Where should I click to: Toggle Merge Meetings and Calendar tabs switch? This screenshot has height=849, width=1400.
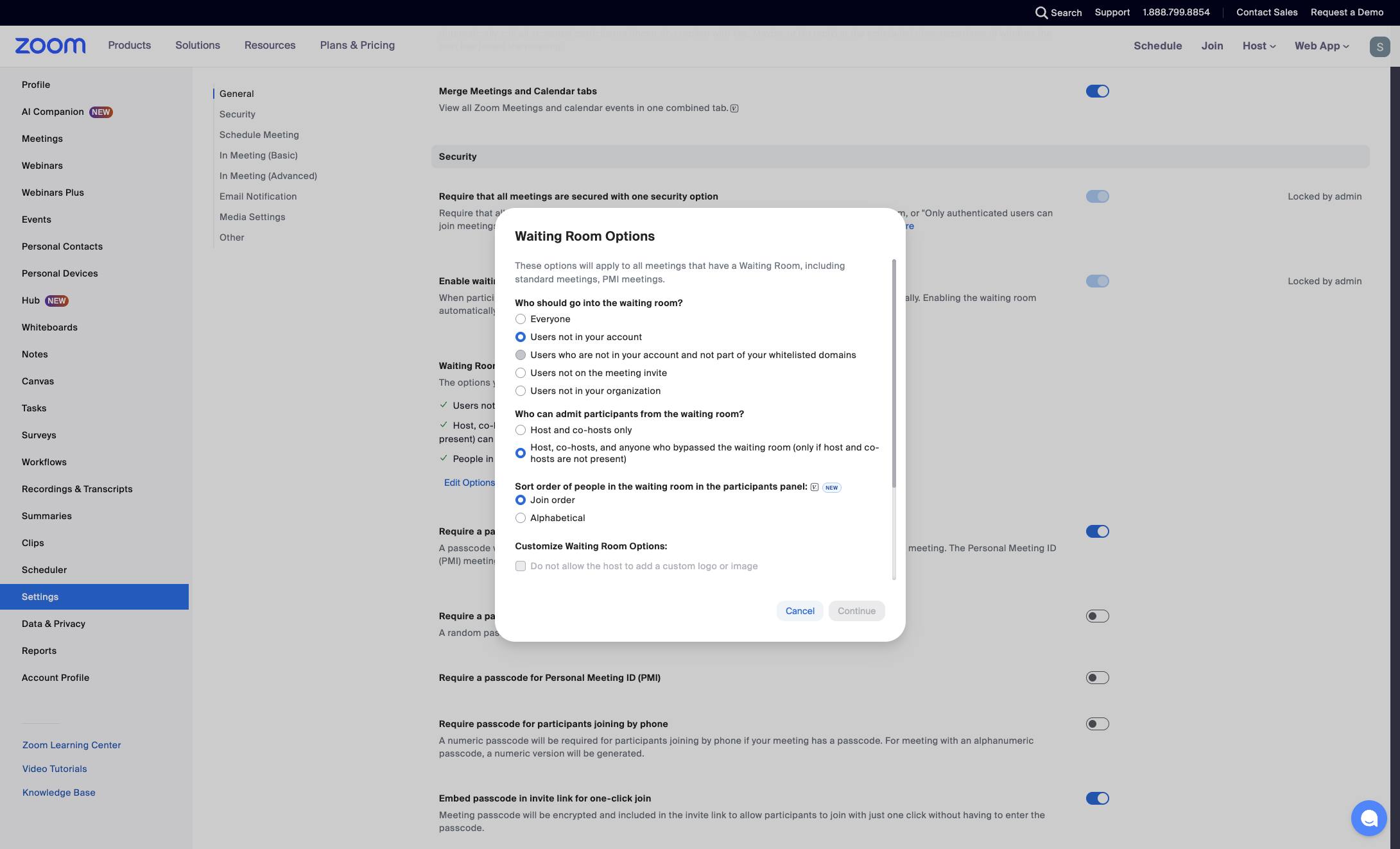pos(1097,91)
